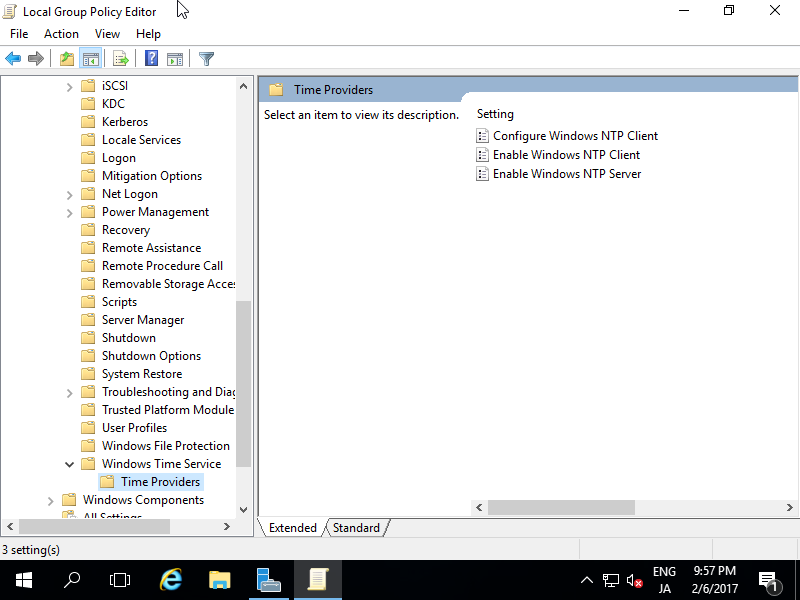Select the Export List toolbar icon
Image resolution: width=800 pixels, height=600 pixels.
pos(121,58)
